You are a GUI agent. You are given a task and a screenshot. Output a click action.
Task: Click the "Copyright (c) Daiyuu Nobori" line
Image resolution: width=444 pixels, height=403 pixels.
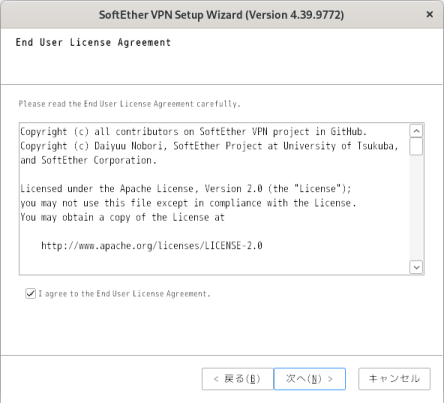pyautogui.click(x=209, y=146)
